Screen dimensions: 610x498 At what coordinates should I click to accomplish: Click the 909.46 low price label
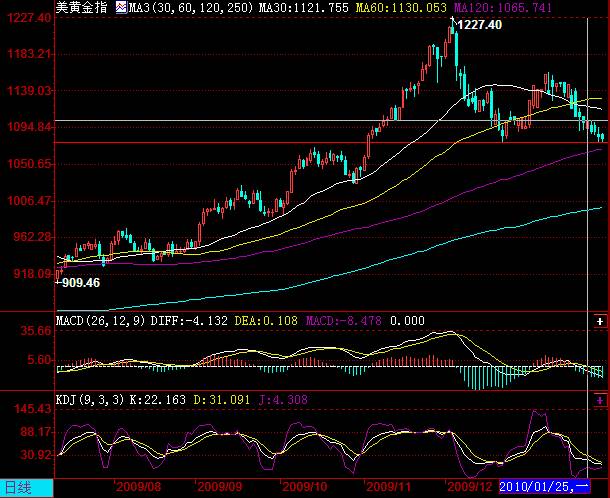(81, 283)
